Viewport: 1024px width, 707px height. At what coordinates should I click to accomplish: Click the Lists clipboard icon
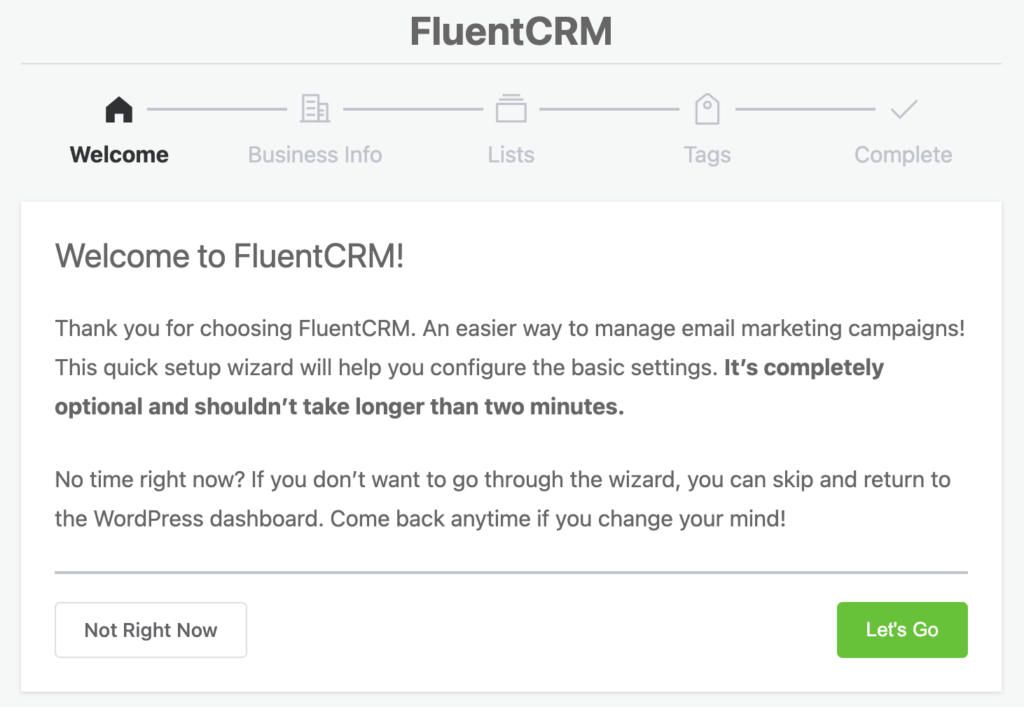[510, 109]
